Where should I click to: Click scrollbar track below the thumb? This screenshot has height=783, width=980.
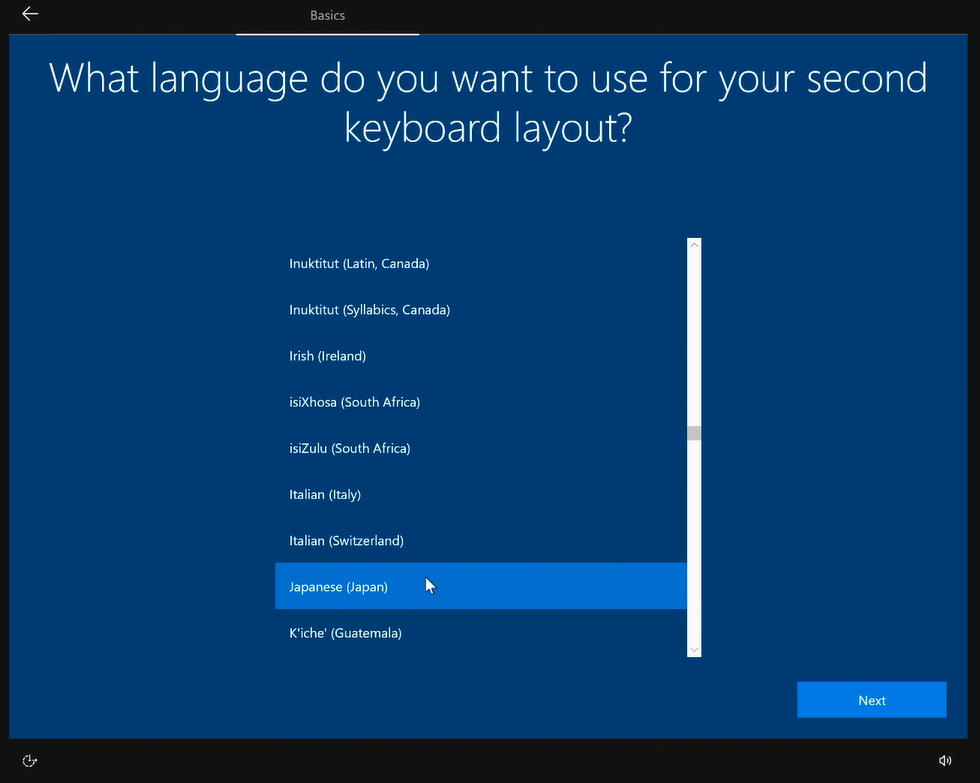pyautogui.click(x=694, y=540)
